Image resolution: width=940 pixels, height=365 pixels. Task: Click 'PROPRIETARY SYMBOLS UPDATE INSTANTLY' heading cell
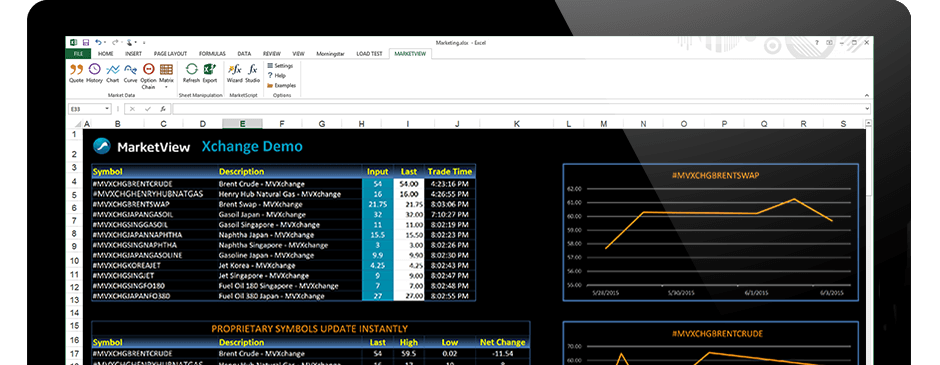[x=310, y=328]
